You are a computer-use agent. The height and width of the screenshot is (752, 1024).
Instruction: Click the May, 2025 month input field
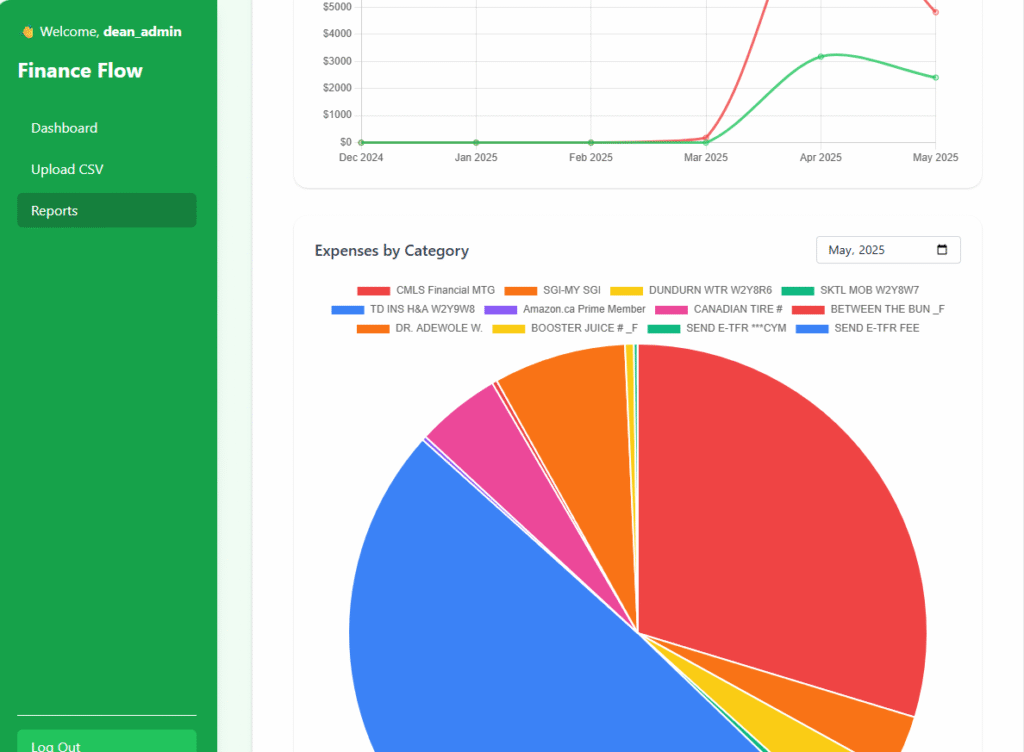pos(888,250)
